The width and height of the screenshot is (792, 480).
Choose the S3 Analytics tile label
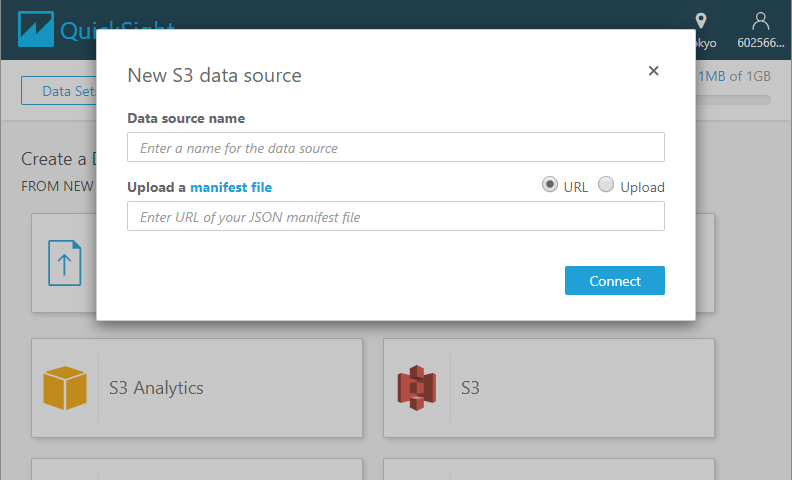pos(156,388)
